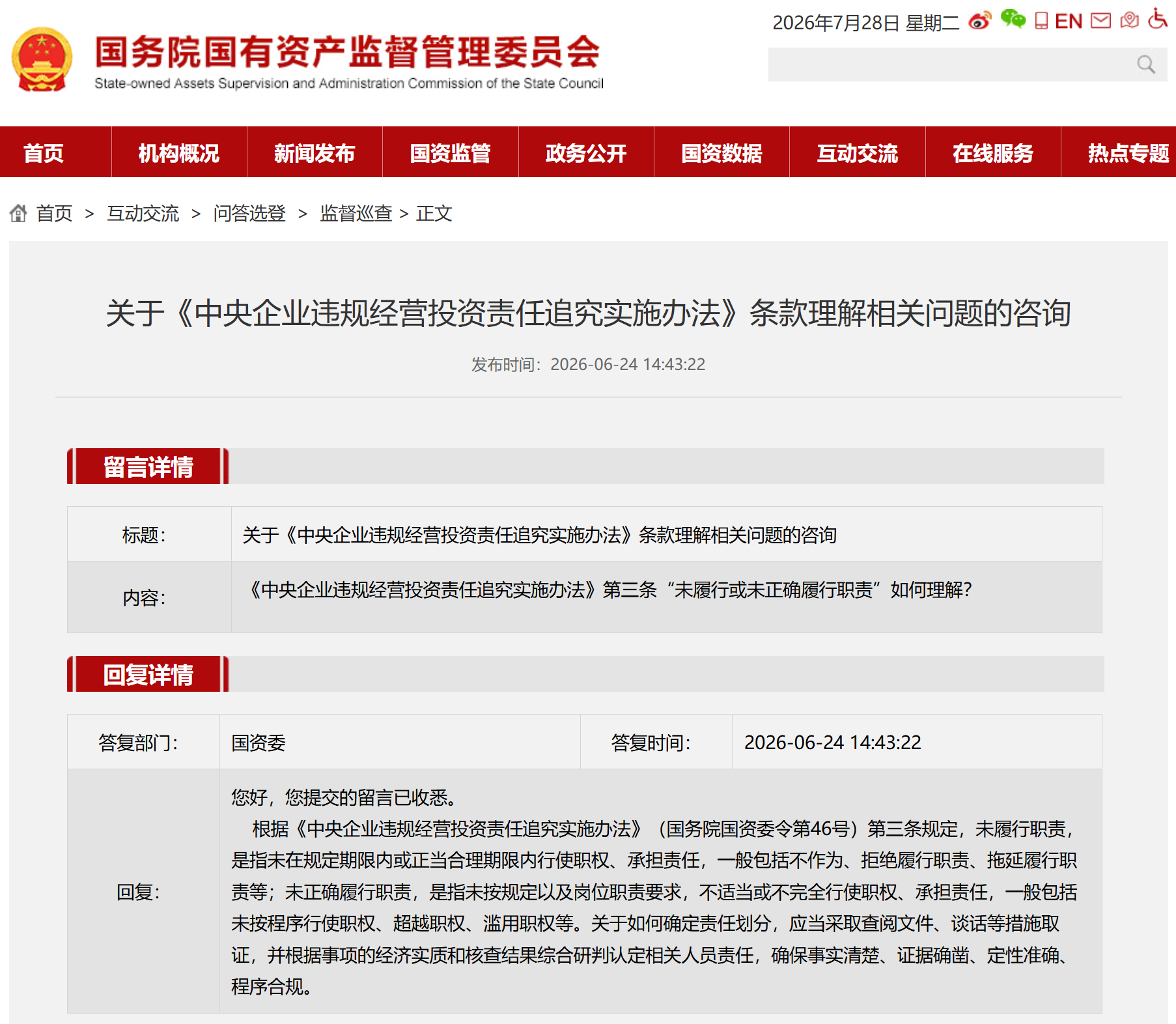The width and height of the screenshot is (1176, 1024).
Task: Click 正文 in the breadcrumb
Action: 434,213
